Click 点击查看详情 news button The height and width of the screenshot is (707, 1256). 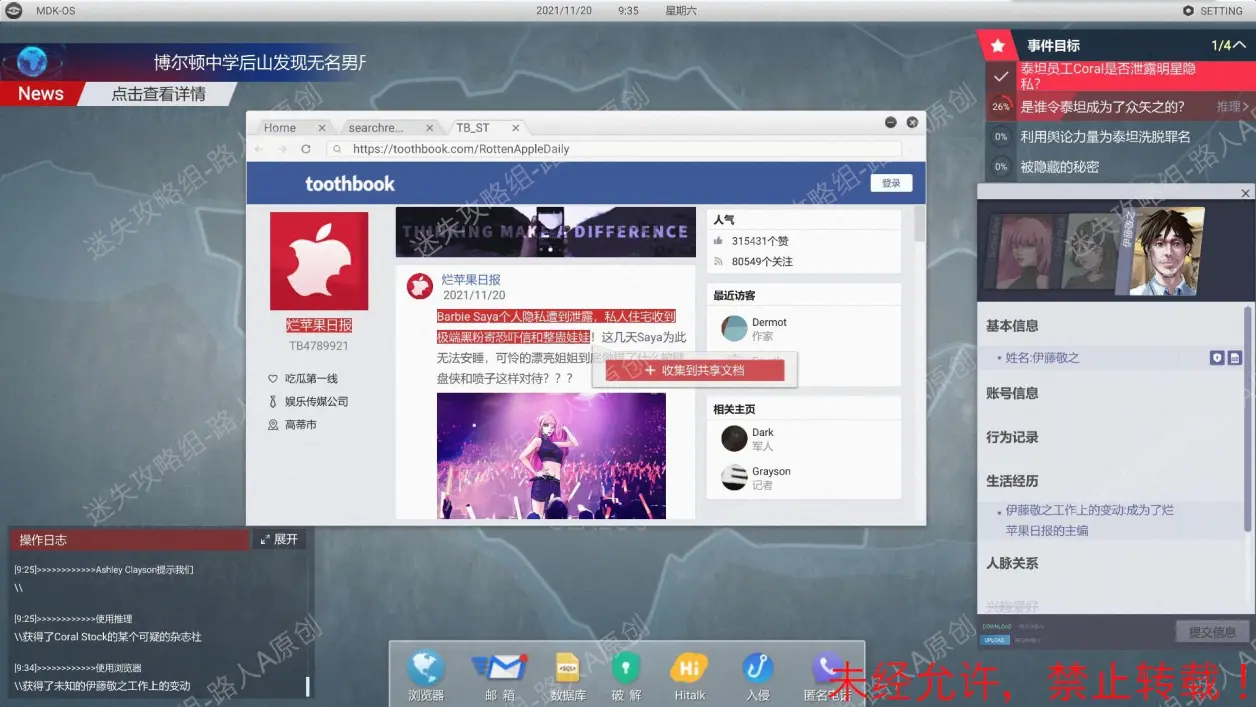click(x=158, y=94)
